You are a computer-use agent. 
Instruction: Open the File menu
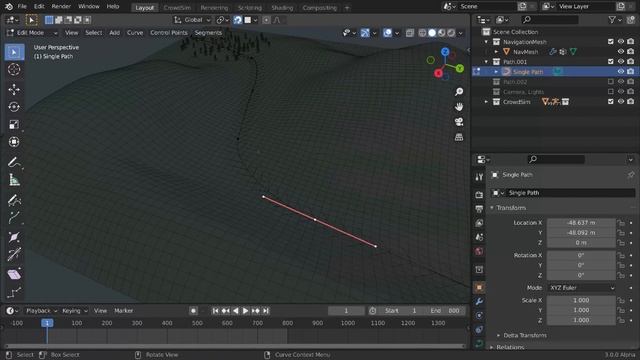(22, 7)
